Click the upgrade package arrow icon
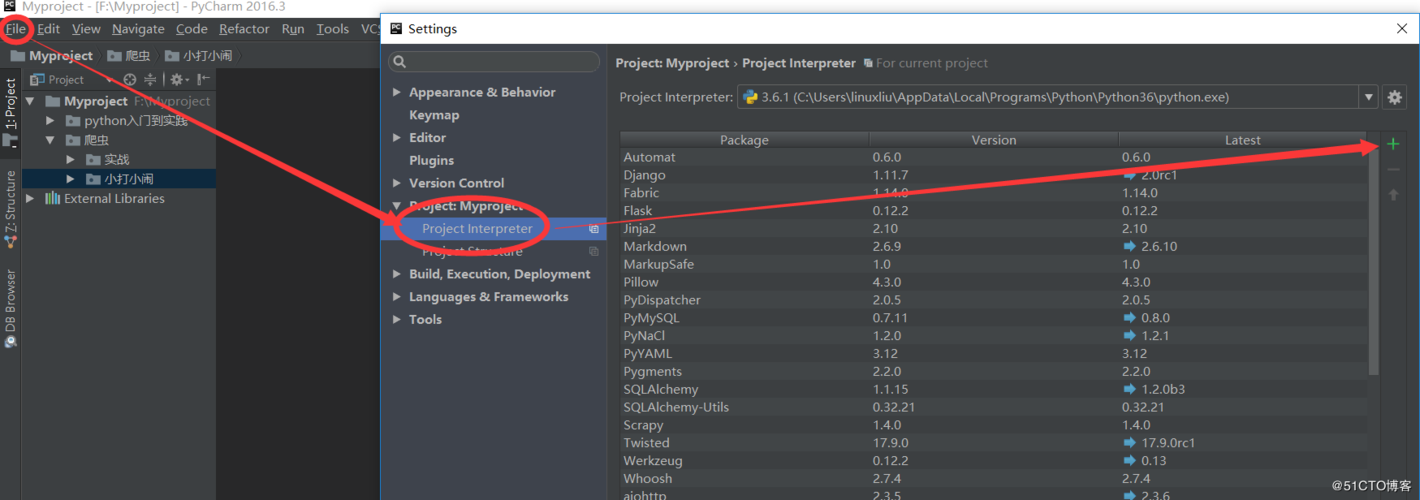Screen dimensions: 1420x500 [1393, 194]
